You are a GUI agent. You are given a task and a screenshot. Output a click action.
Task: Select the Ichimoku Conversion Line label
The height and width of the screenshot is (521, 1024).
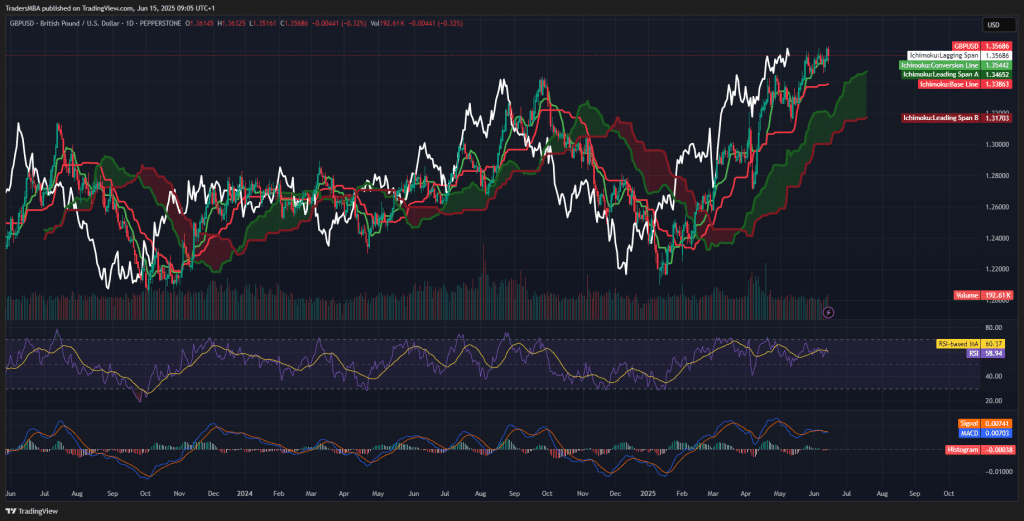[x=940, y=64]
